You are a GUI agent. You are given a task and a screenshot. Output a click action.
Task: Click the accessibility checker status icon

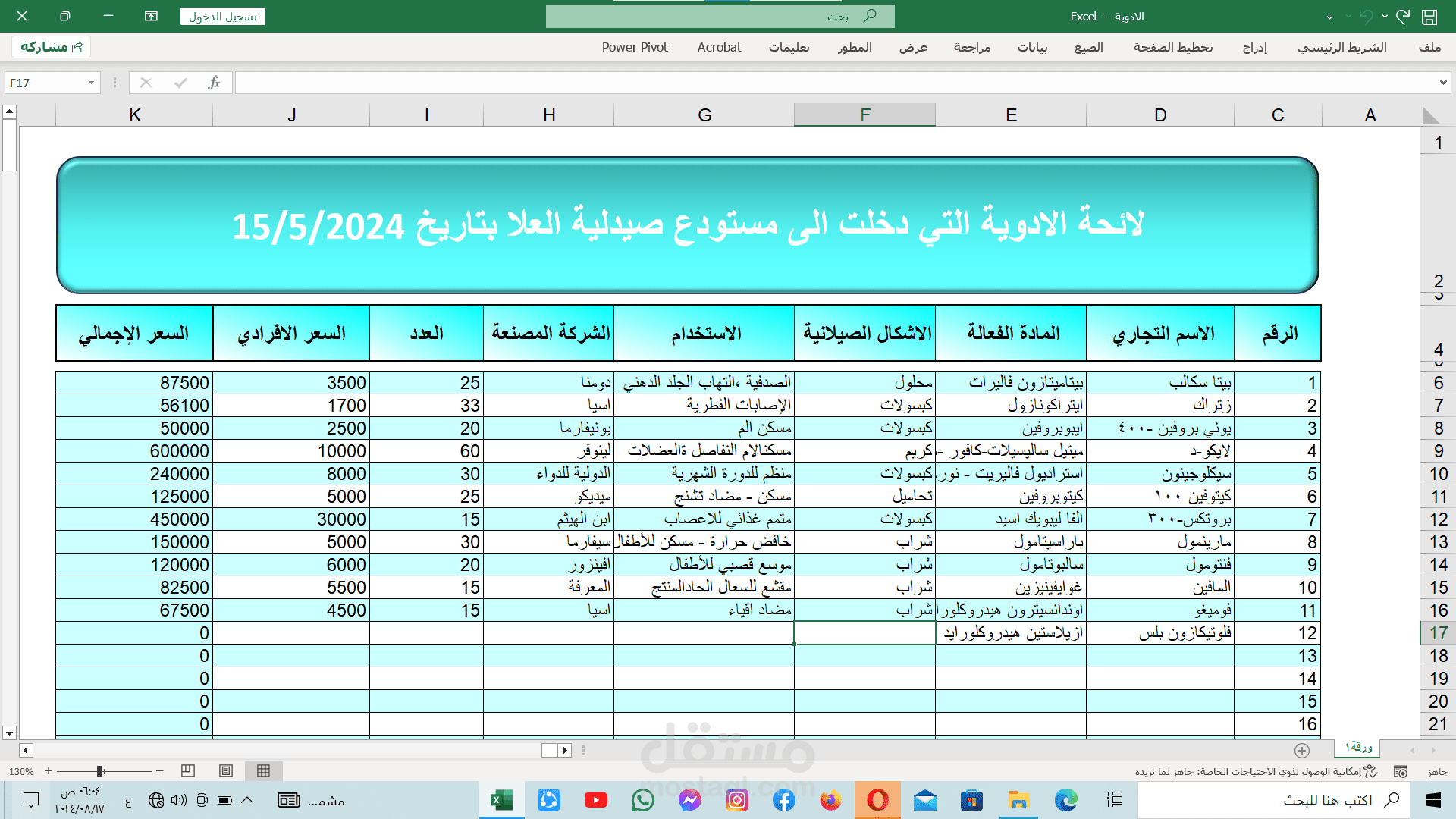tap(1370, 771)
